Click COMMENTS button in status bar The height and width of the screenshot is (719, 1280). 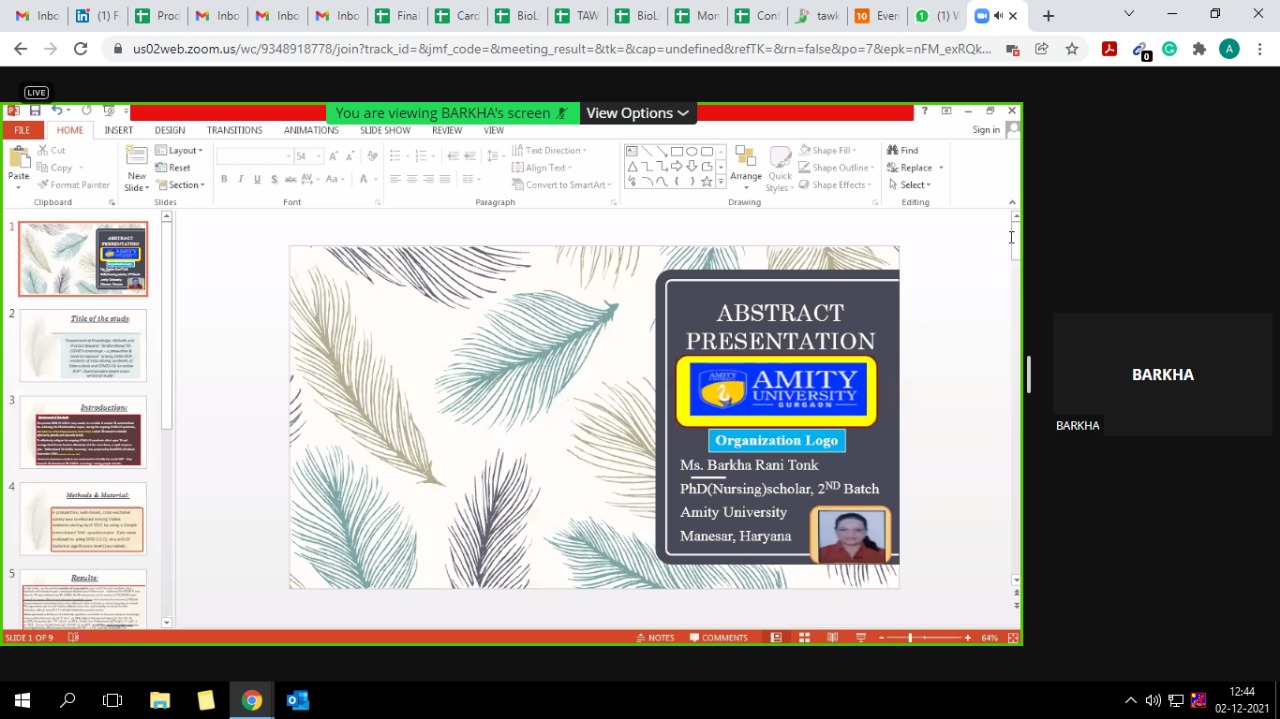[718, 638]
